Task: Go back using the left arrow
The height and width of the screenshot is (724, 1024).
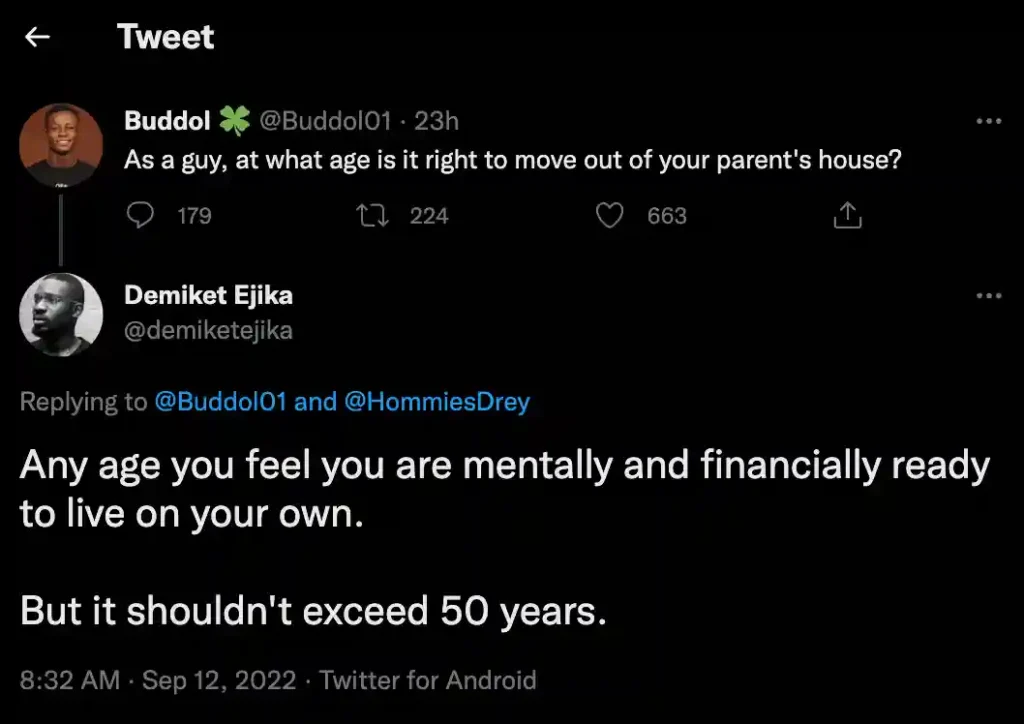Action: (38, 38)
